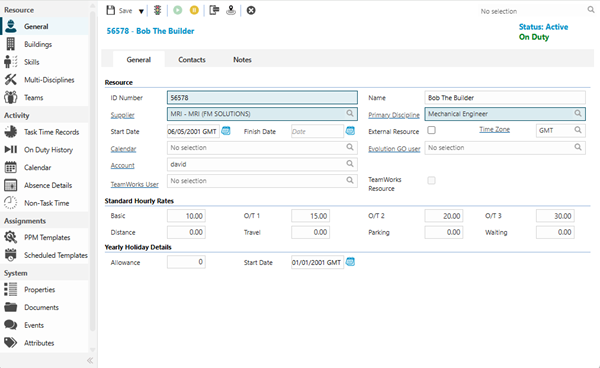Open Properties in System section
The height and width of the screenshot is (368, 600).
44,290
